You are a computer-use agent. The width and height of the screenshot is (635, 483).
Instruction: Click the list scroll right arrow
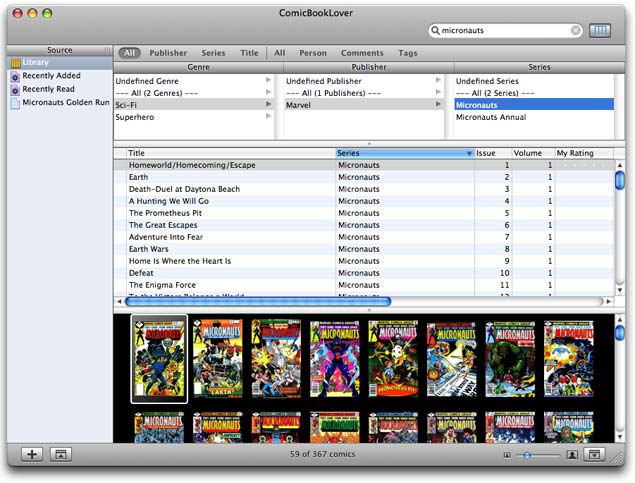(608, 302)
